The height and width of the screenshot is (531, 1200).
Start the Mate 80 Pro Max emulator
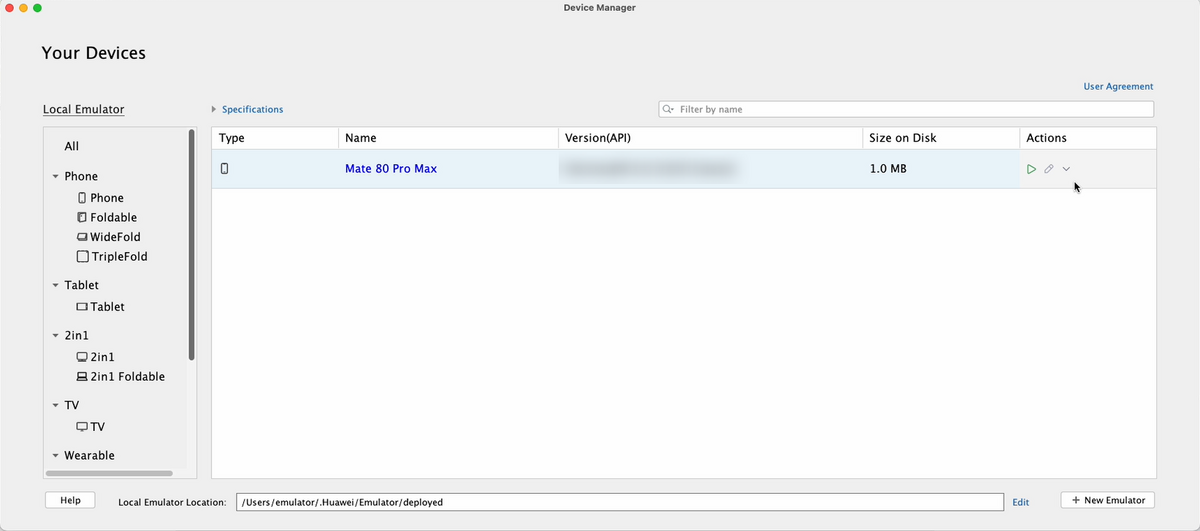pos(1031,169)
